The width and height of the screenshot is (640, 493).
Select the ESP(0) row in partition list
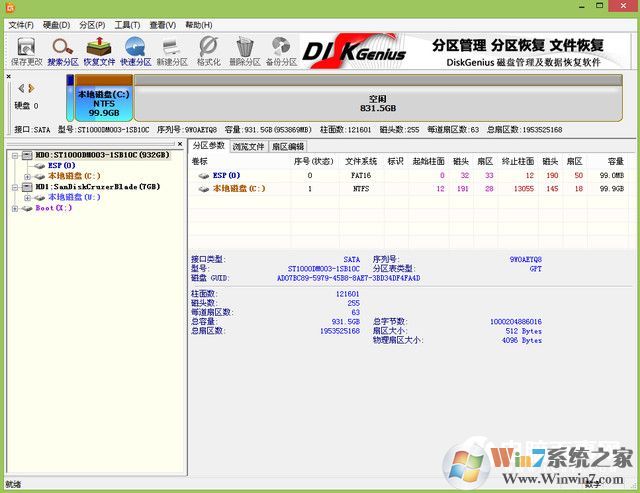(x=225, y=175)
